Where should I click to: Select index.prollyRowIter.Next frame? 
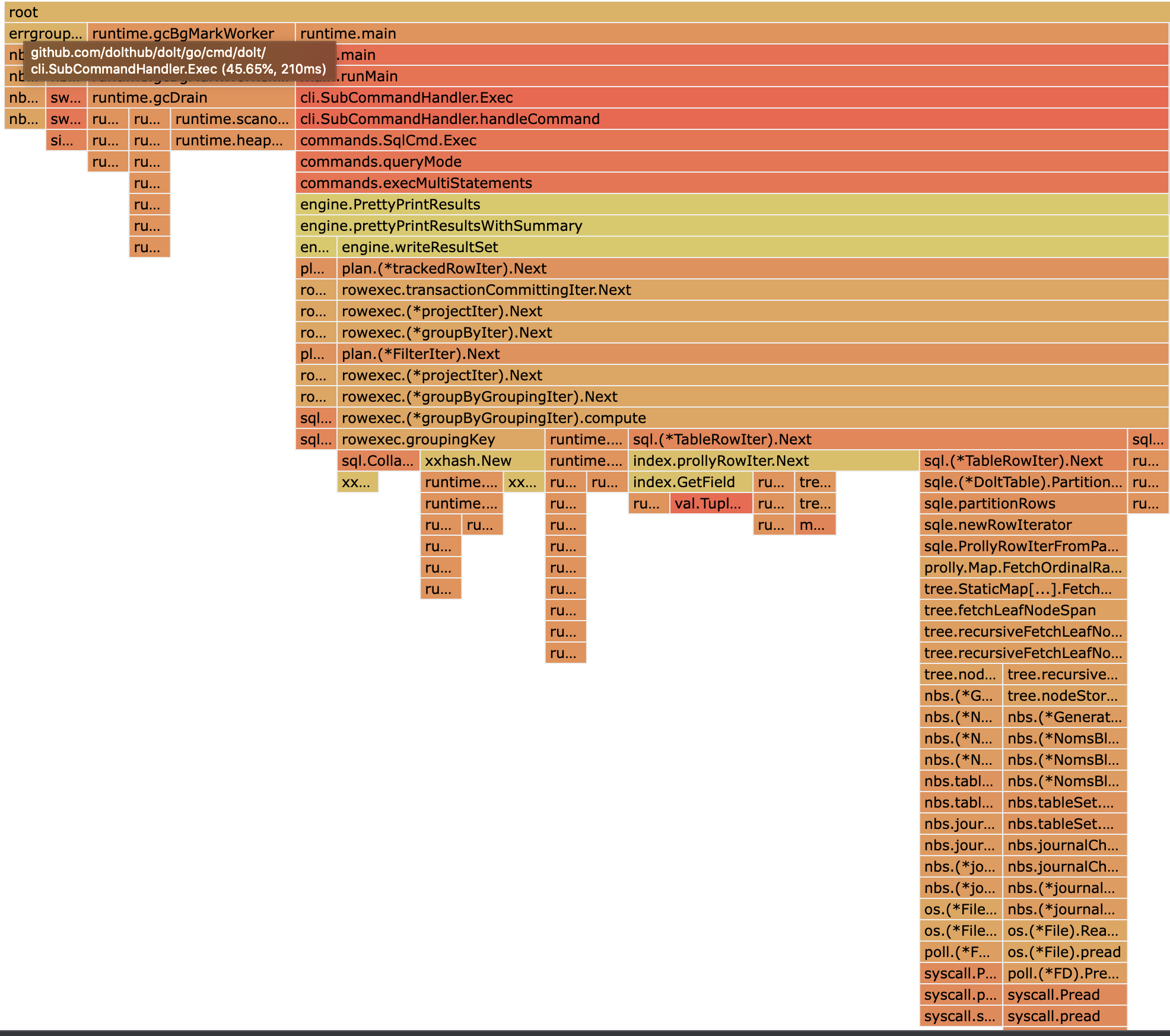pos(772,461)
